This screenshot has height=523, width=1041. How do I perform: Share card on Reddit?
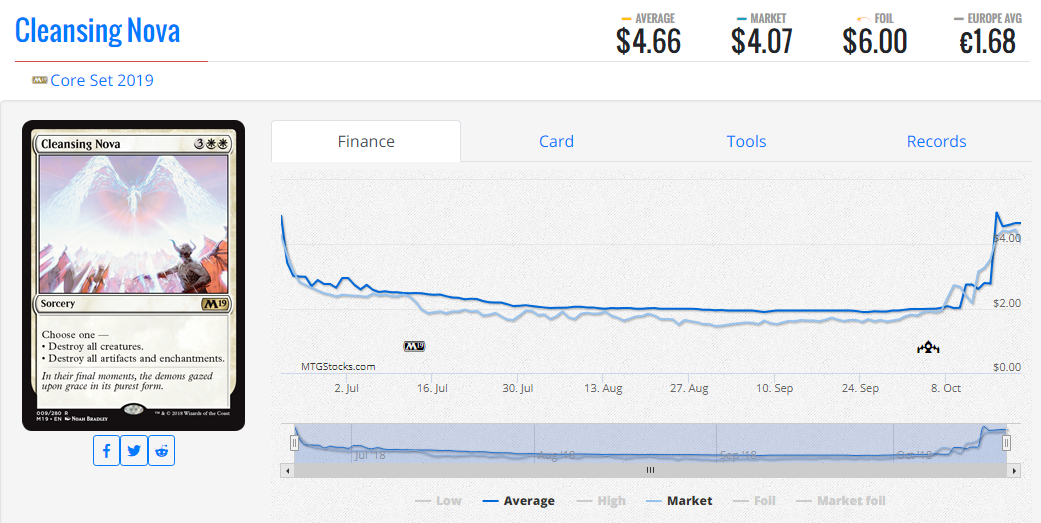(x=161, y=451)
